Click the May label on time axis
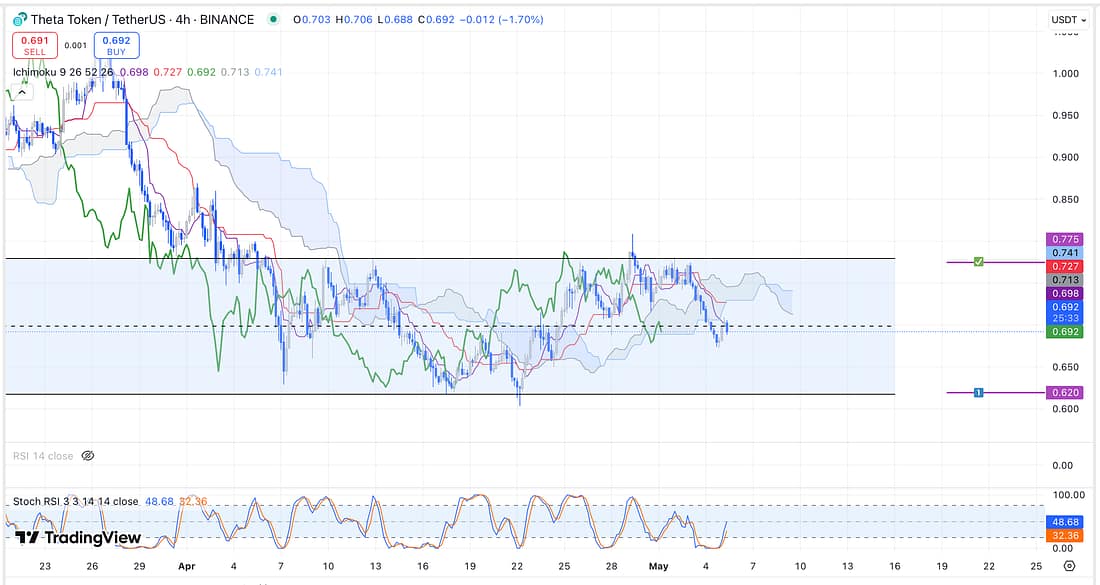This screenshot has width=1100, height=585. pos(658,566)
